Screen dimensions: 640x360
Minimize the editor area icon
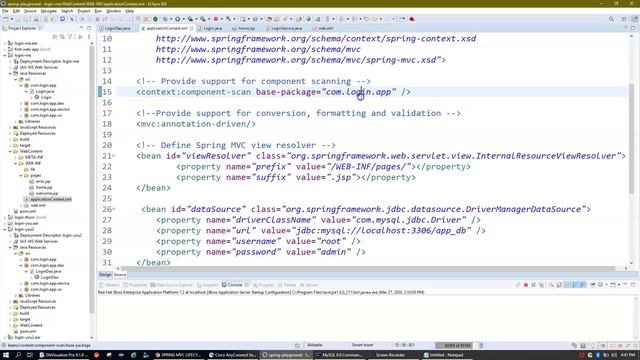click(625, 28)
